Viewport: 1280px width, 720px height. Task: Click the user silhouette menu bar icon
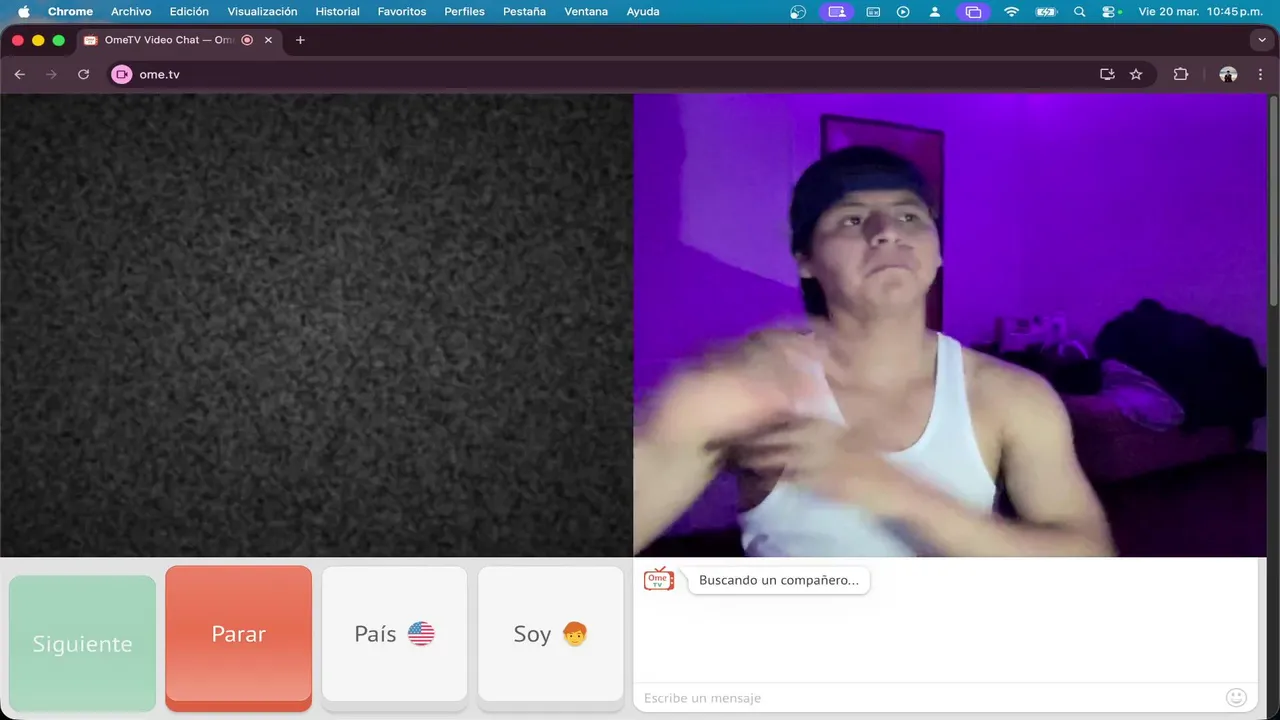click(935, 12)
